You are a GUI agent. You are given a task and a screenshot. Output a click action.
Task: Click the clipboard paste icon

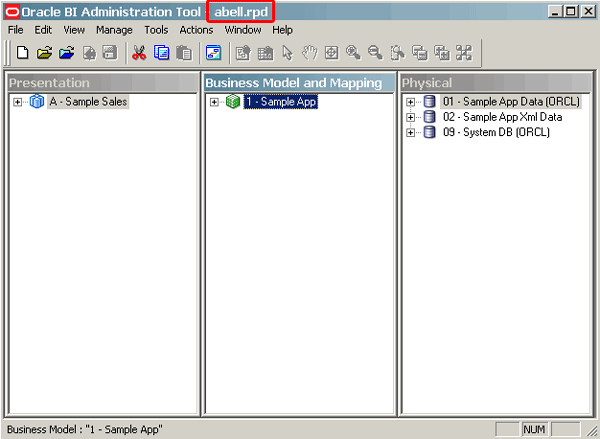(x=184, y=53)
